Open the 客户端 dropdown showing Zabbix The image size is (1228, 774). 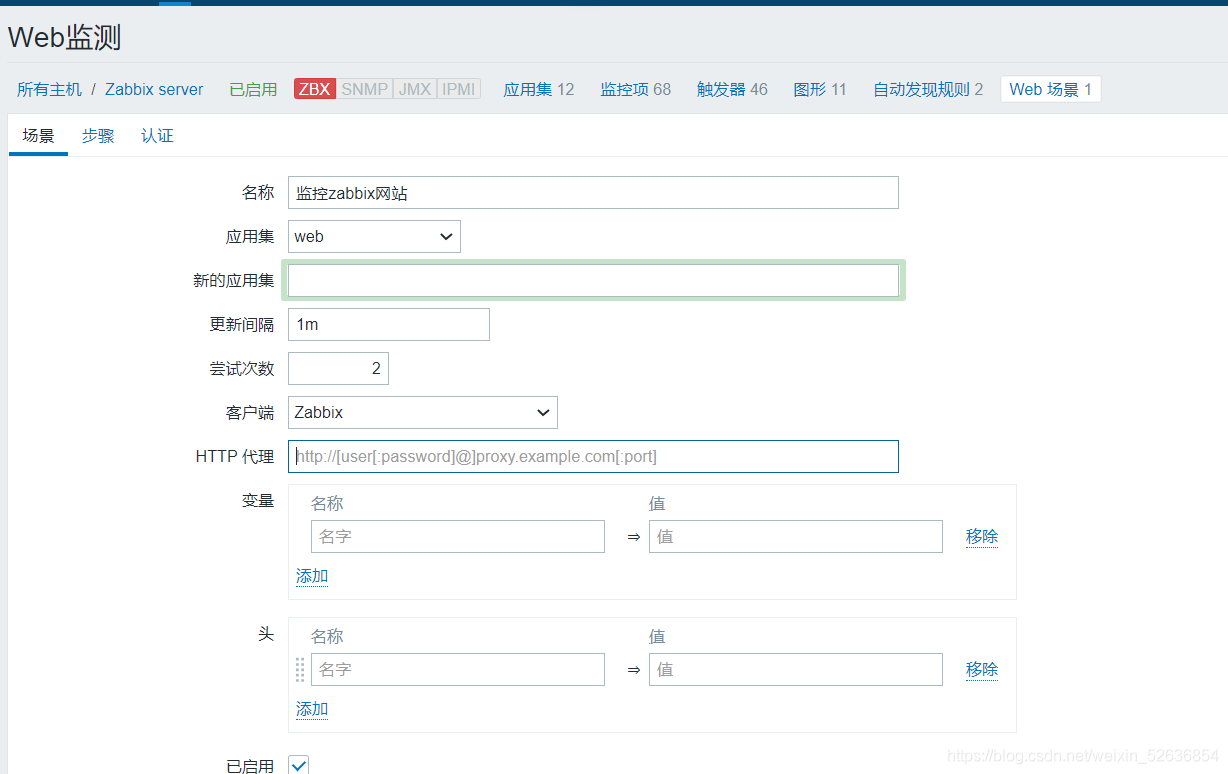pyautogui.click(x=423, y=413)
